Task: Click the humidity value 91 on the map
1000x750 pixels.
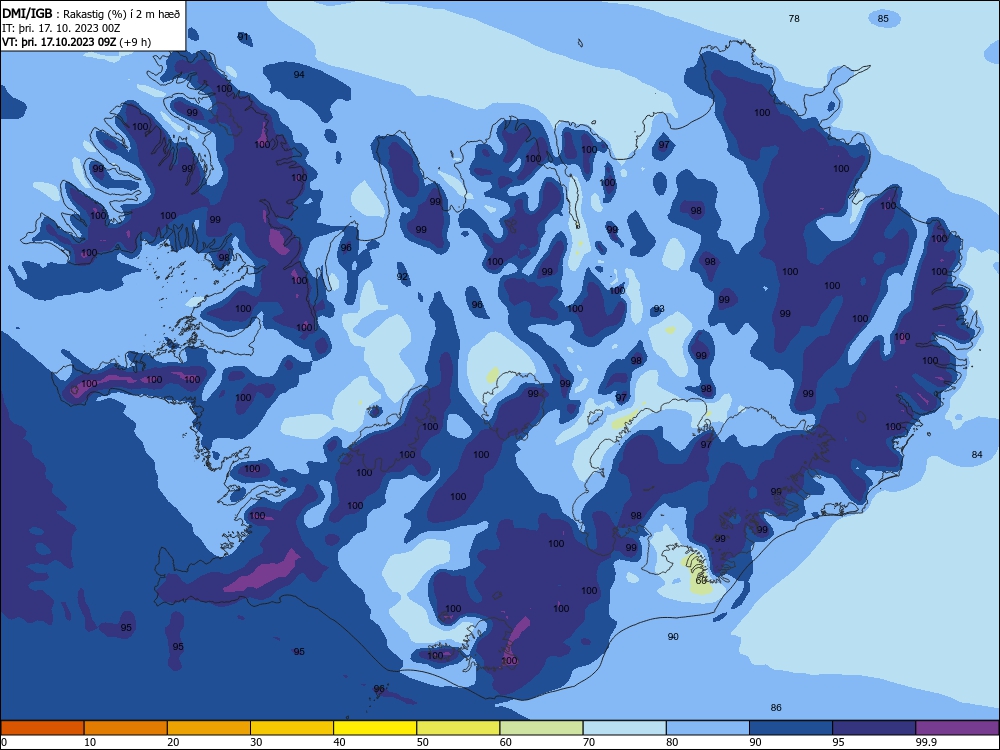Action: 243,36
